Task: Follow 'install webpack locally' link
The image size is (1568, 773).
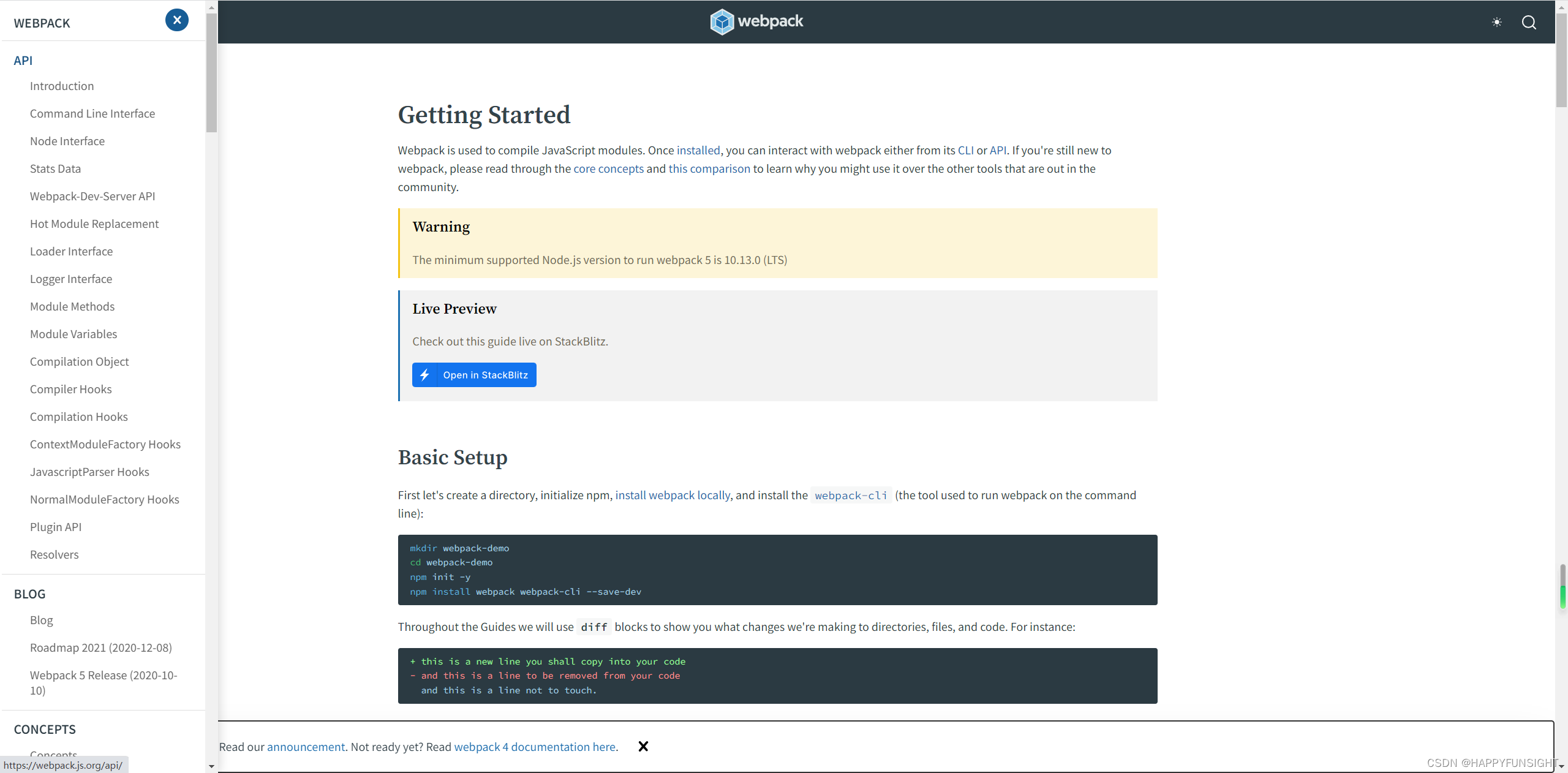Action: pyautogui.click(x=673, y=495)
